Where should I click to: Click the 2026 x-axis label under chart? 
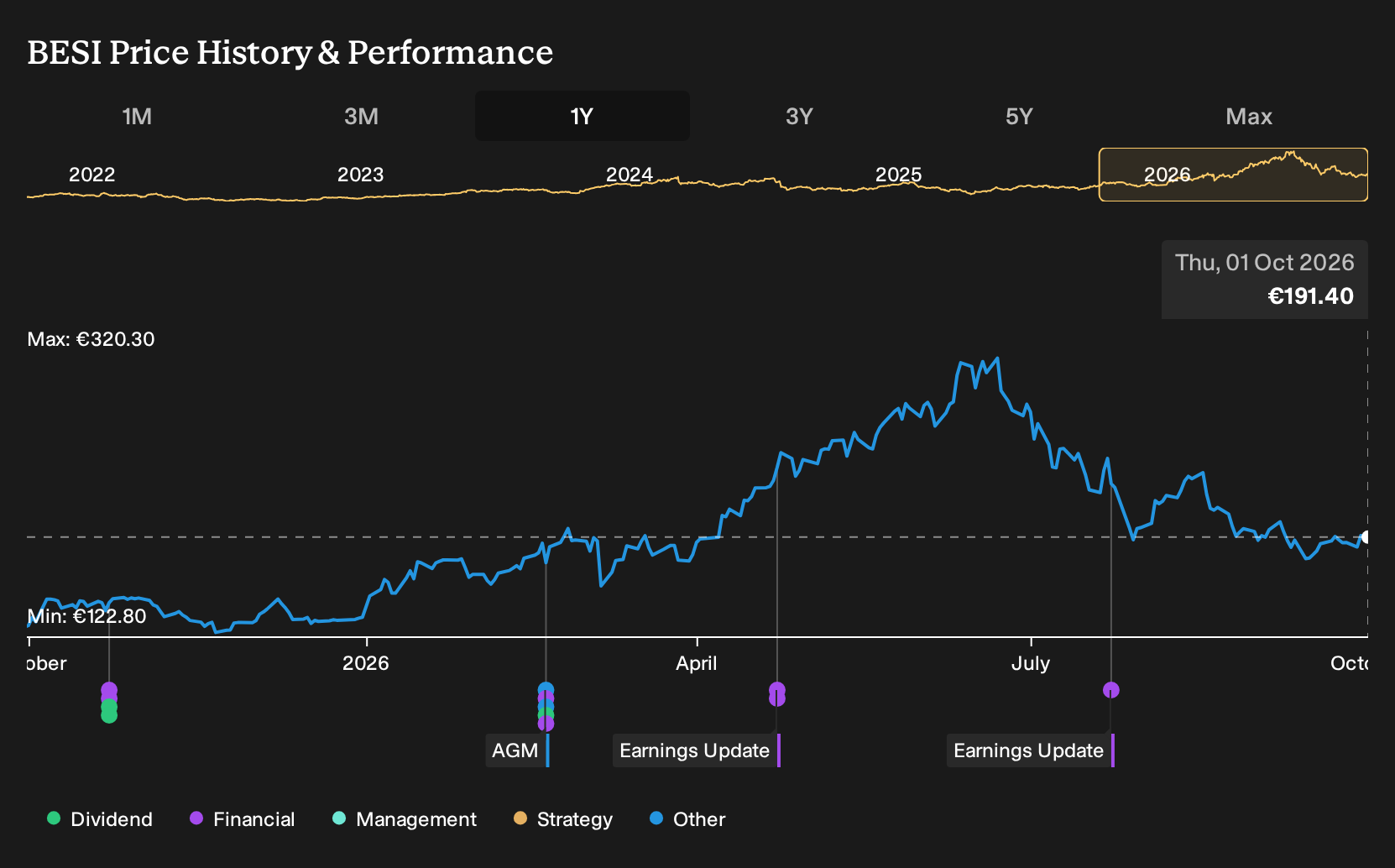tap(366, 663)
